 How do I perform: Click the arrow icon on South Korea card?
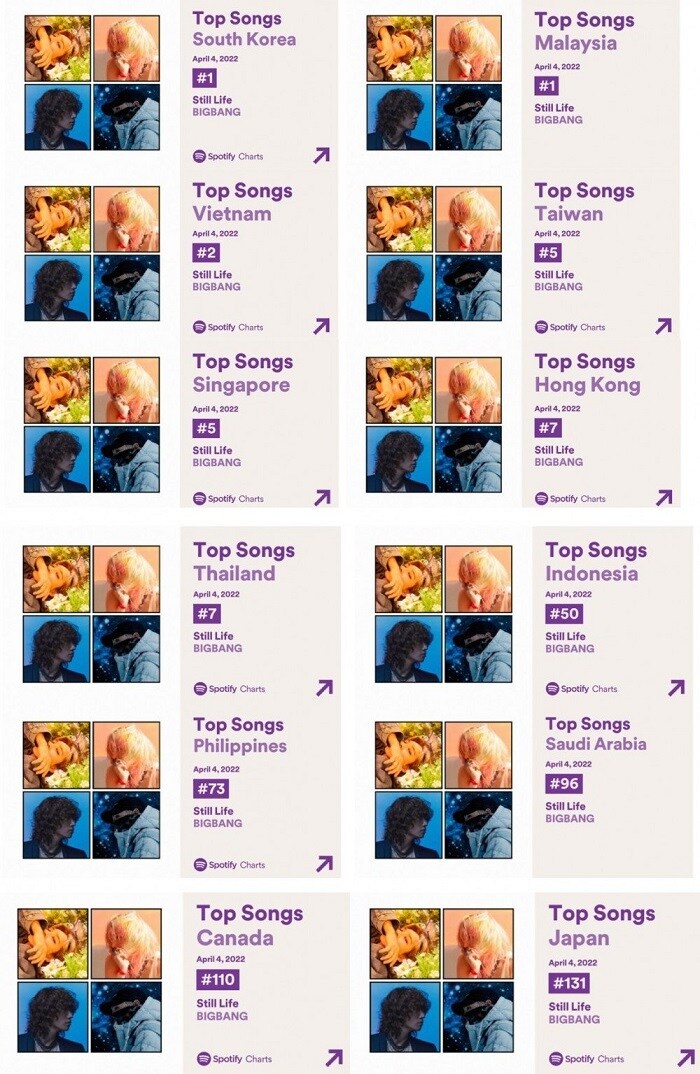click(x=321, y=155)
